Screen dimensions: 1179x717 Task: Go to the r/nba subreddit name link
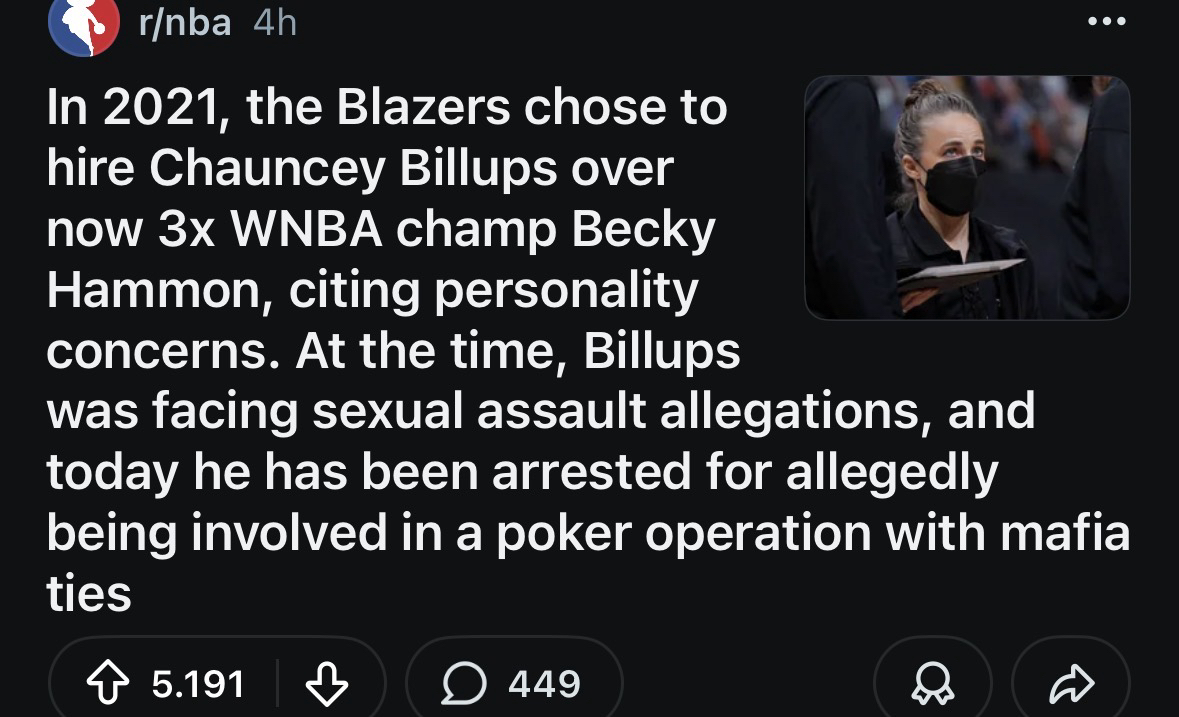click(184, 24)
